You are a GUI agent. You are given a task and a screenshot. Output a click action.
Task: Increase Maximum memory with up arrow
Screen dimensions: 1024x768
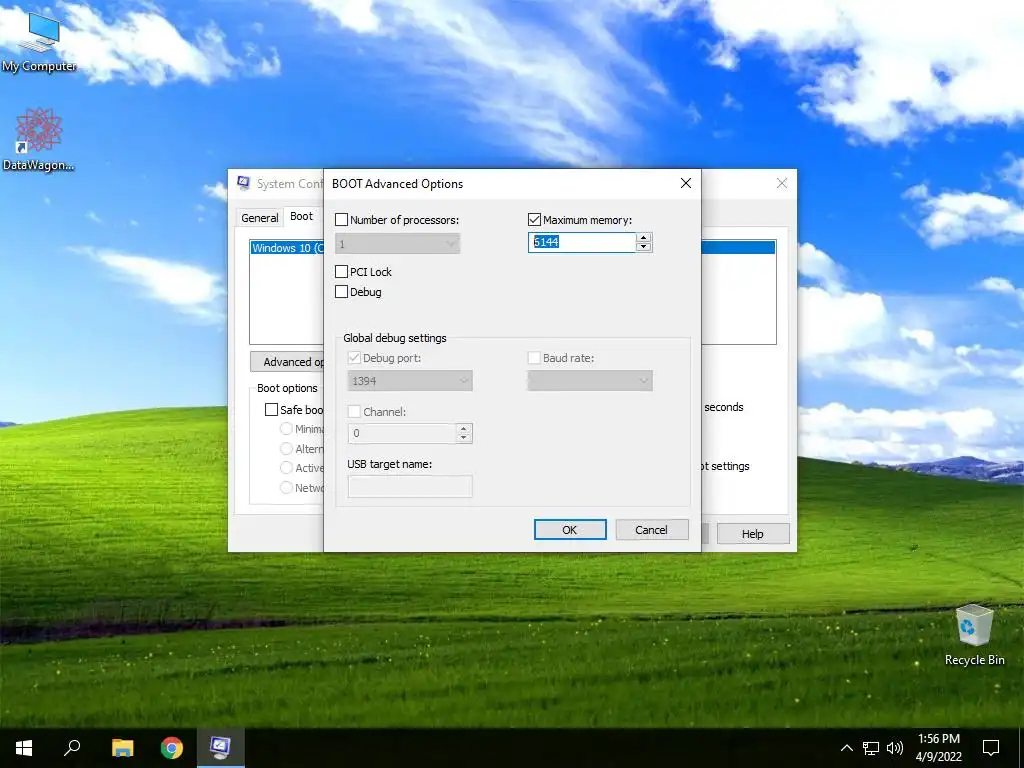(644, 238)
